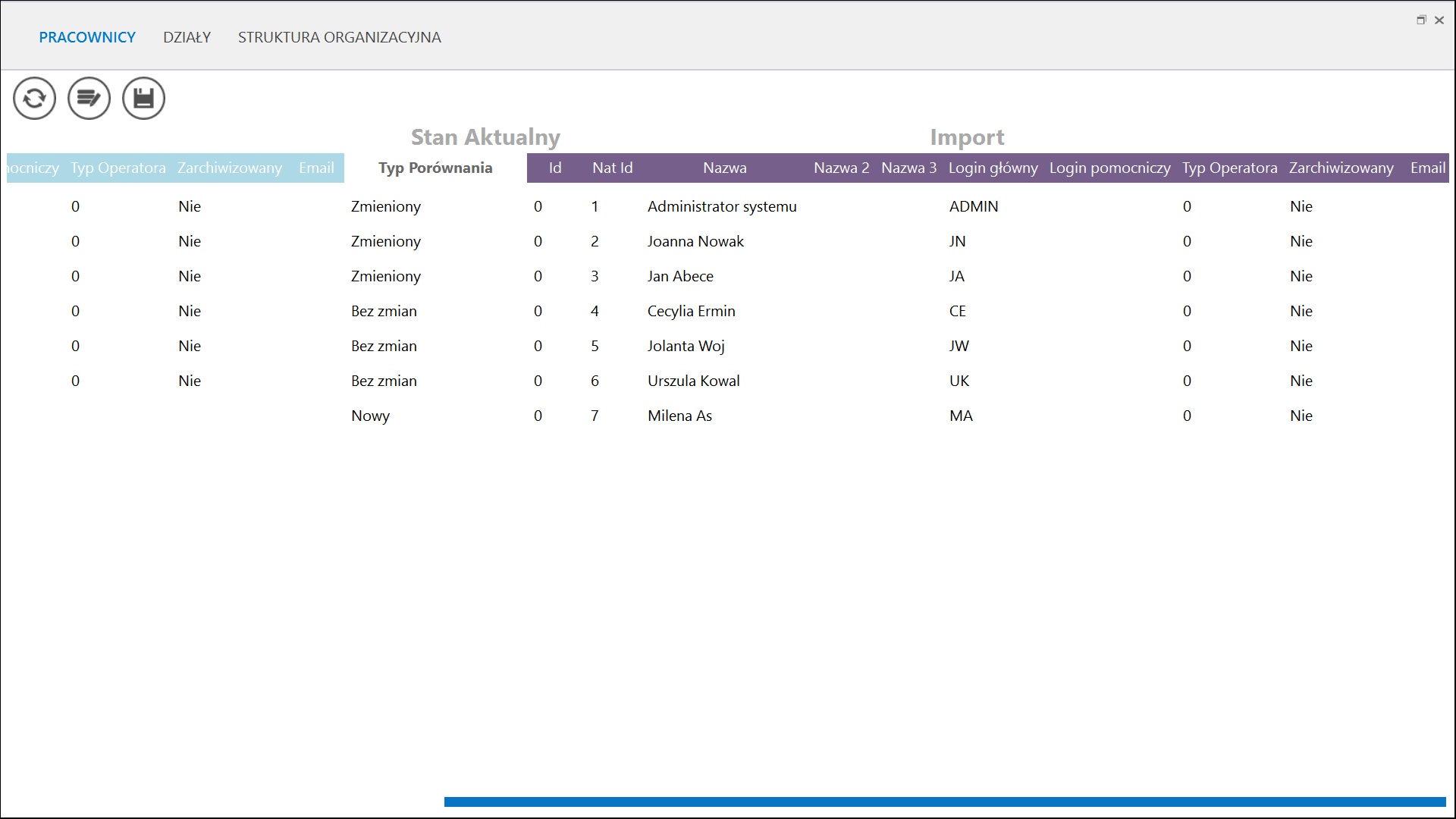This screenshot has width=1456, height=819.
Task: Click the refresh circular arrows icon
Action: pyautogui.click(x=34, y=99)
